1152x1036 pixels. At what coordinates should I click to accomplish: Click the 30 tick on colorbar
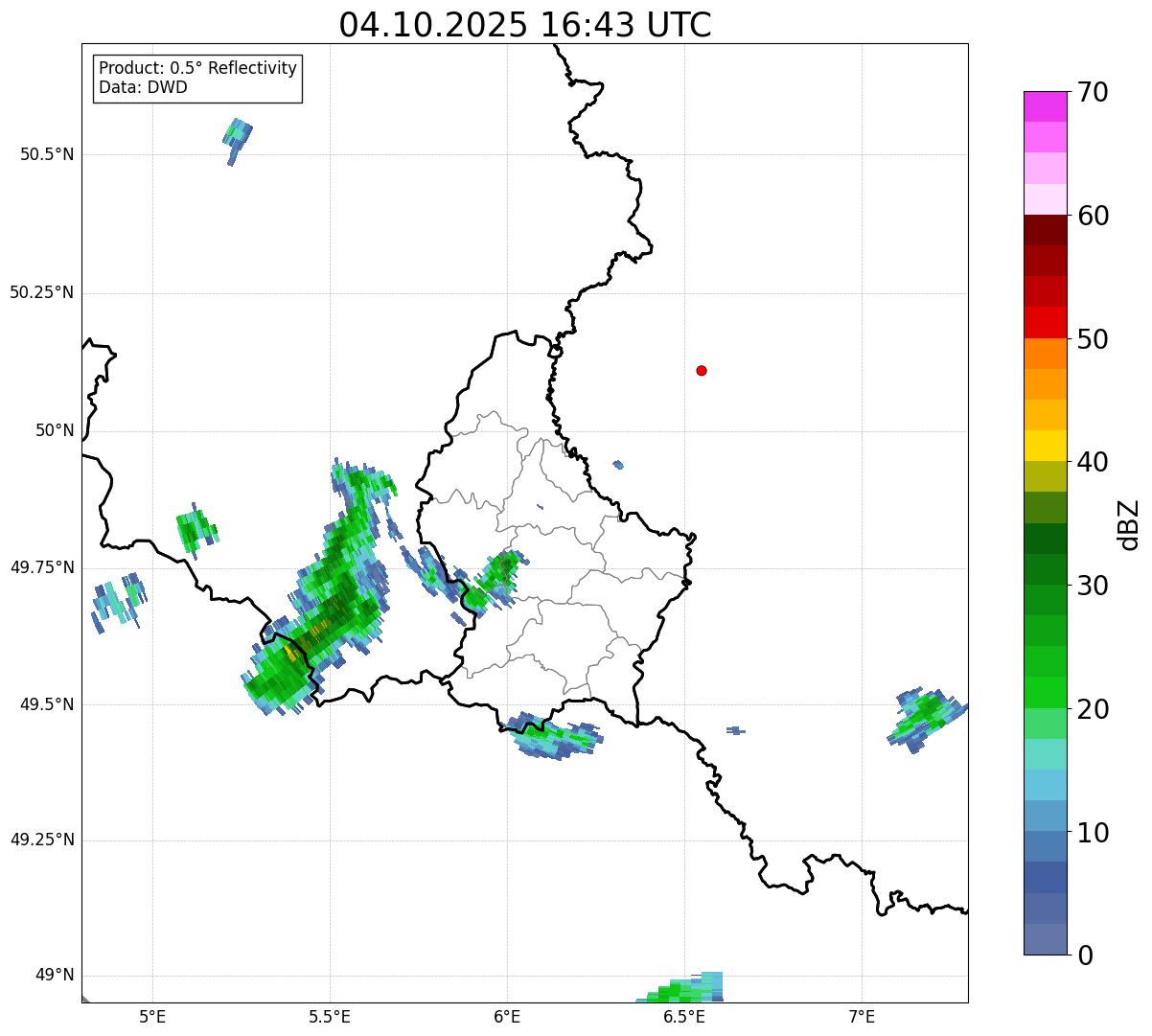(1093, 586)
